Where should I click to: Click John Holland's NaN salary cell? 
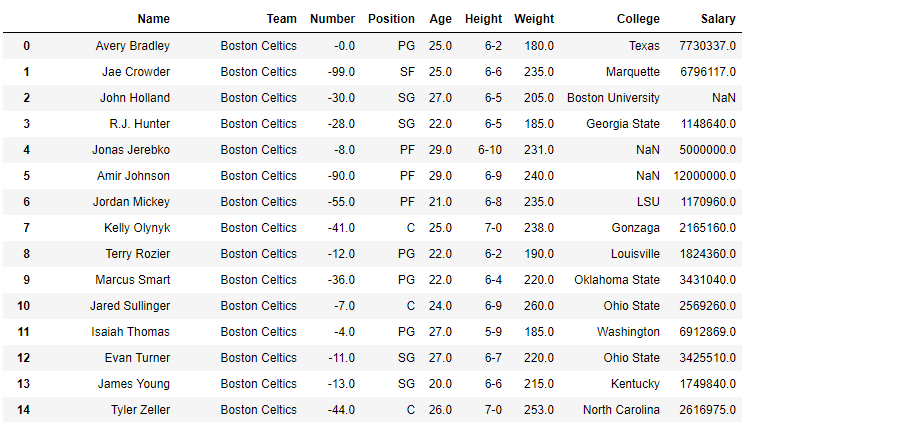(x=724, y=98)
